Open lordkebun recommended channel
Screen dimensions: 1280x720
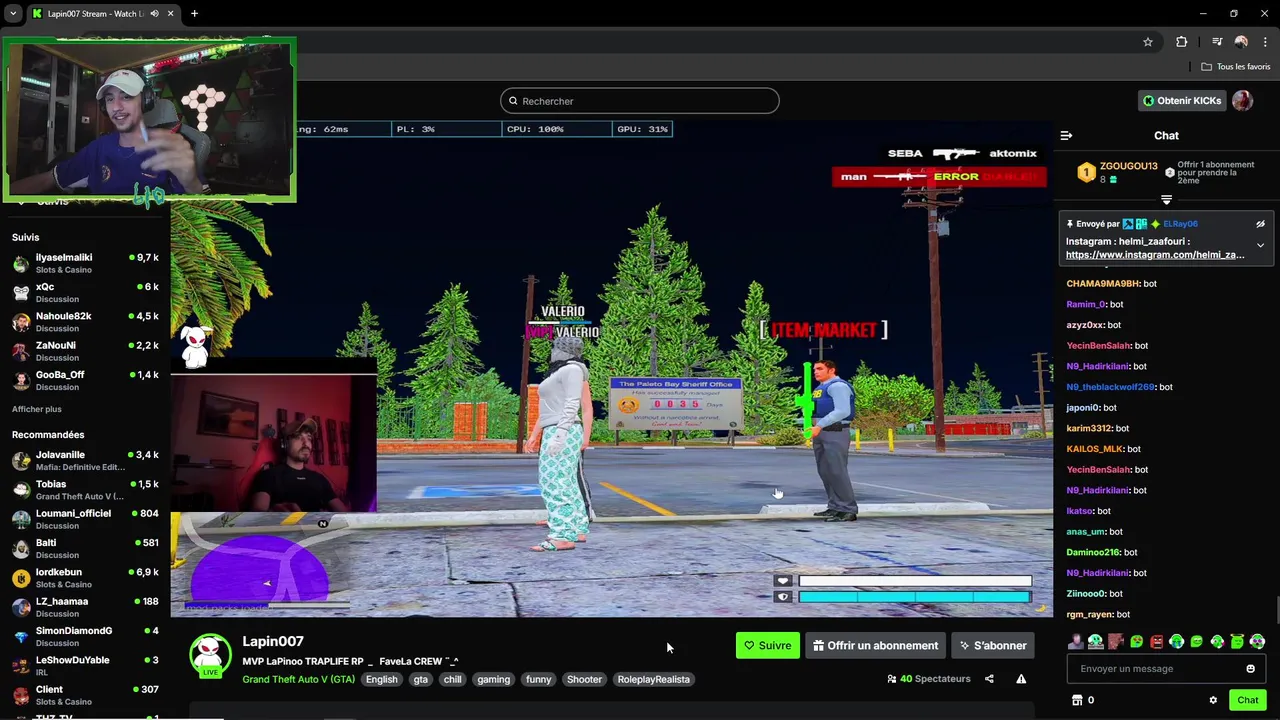point(85,578)
